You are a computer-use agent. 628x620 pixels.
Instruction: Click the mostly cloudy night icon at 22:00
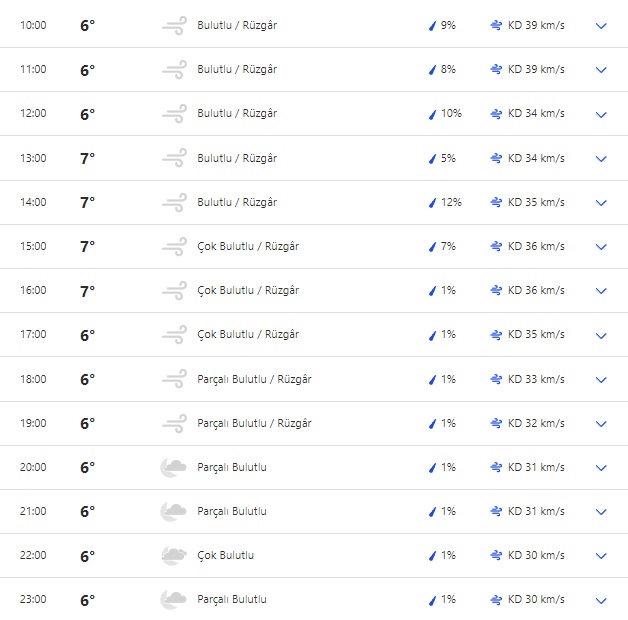pos(174,555)
